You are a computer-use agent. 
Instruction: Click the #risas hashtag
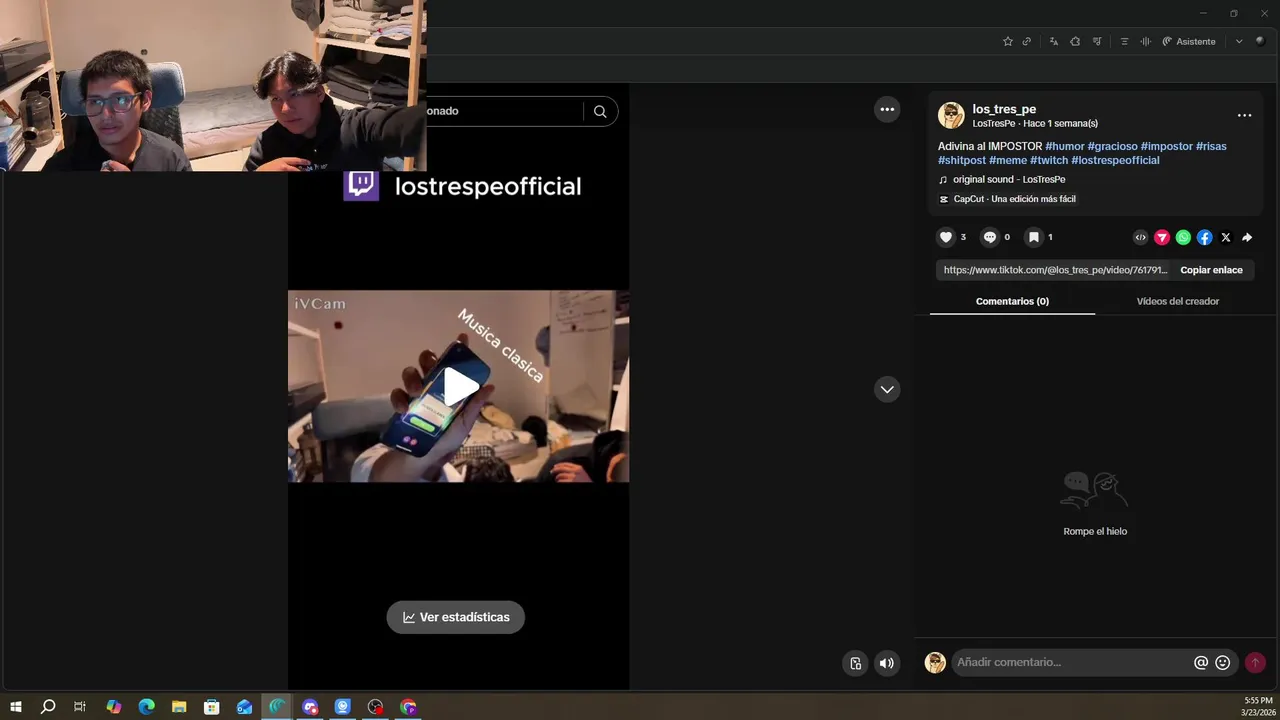pos(1211,146)
